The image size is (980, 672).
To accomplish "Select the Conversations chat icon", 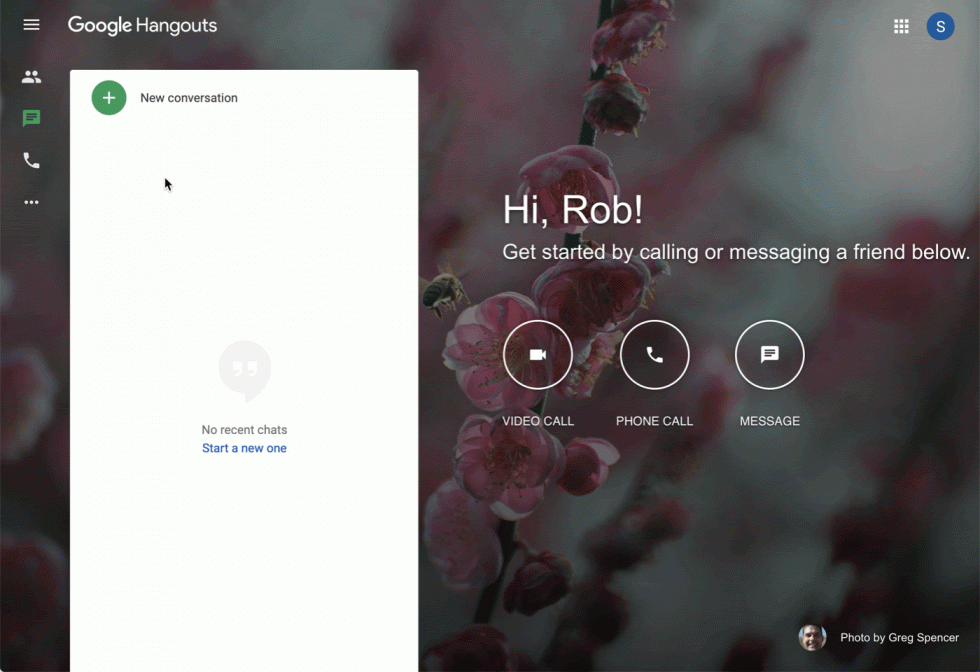I will click(x=31, y=118).
